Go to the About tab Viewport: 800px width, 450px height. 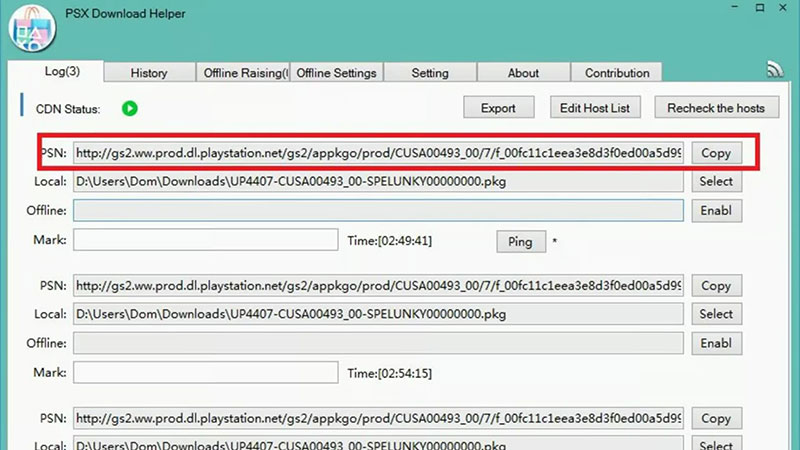click(x=523, y=73)
